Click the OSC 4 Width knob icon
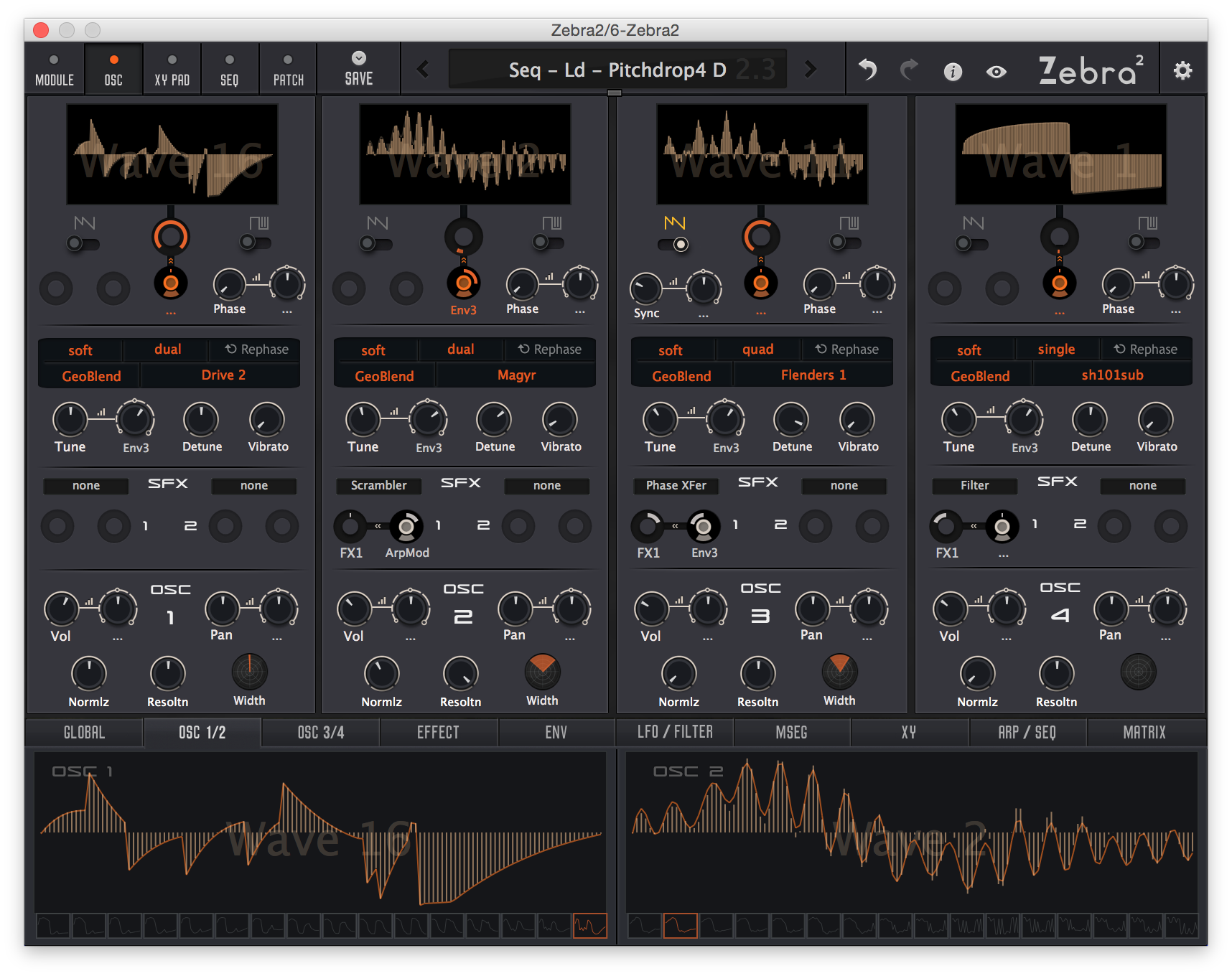This screenshot has height=976, width=1232. click(1138, 672)
